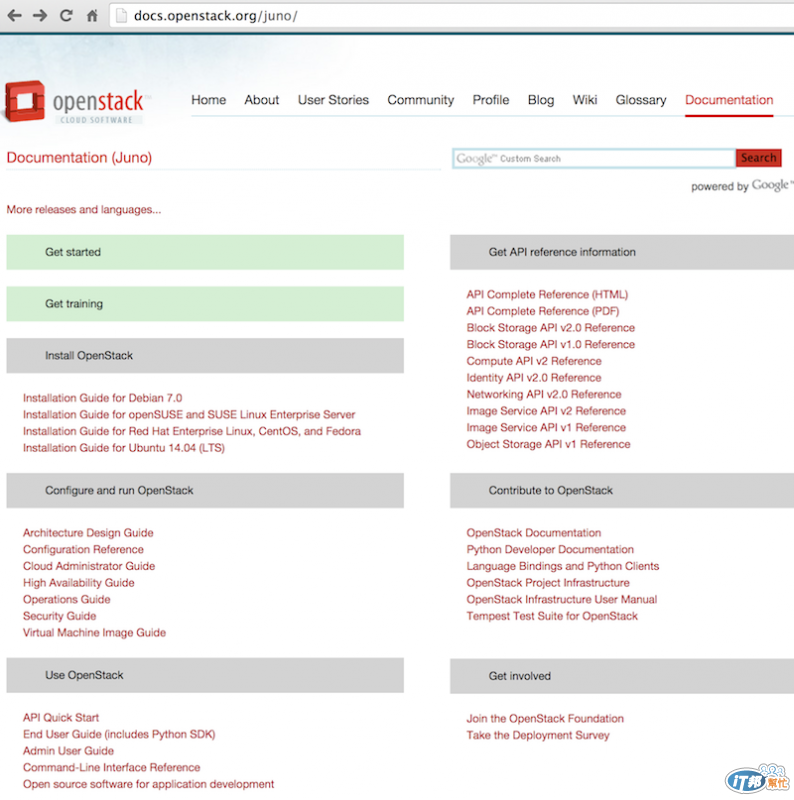Reload the page with refresh icon
This screenshot has height=800, width=794.
[x=66, y=16]
